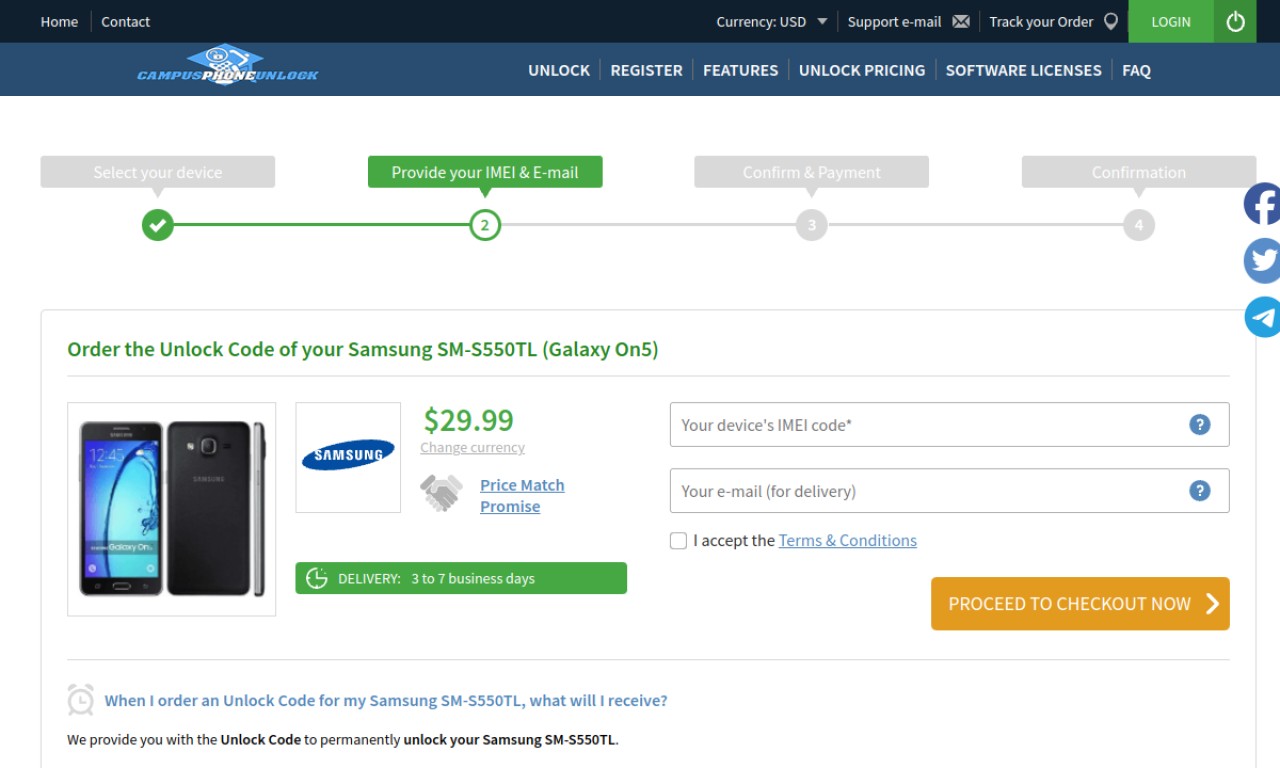The image size is (1280, 768).
Task: Click the Select your device step tab
Action: [x=158, y=172]
